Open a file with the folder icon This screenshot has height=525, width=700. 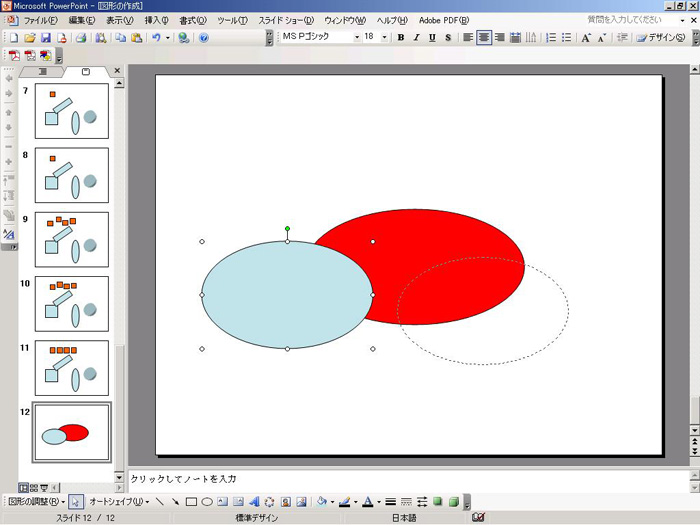[x=29, y=38]
